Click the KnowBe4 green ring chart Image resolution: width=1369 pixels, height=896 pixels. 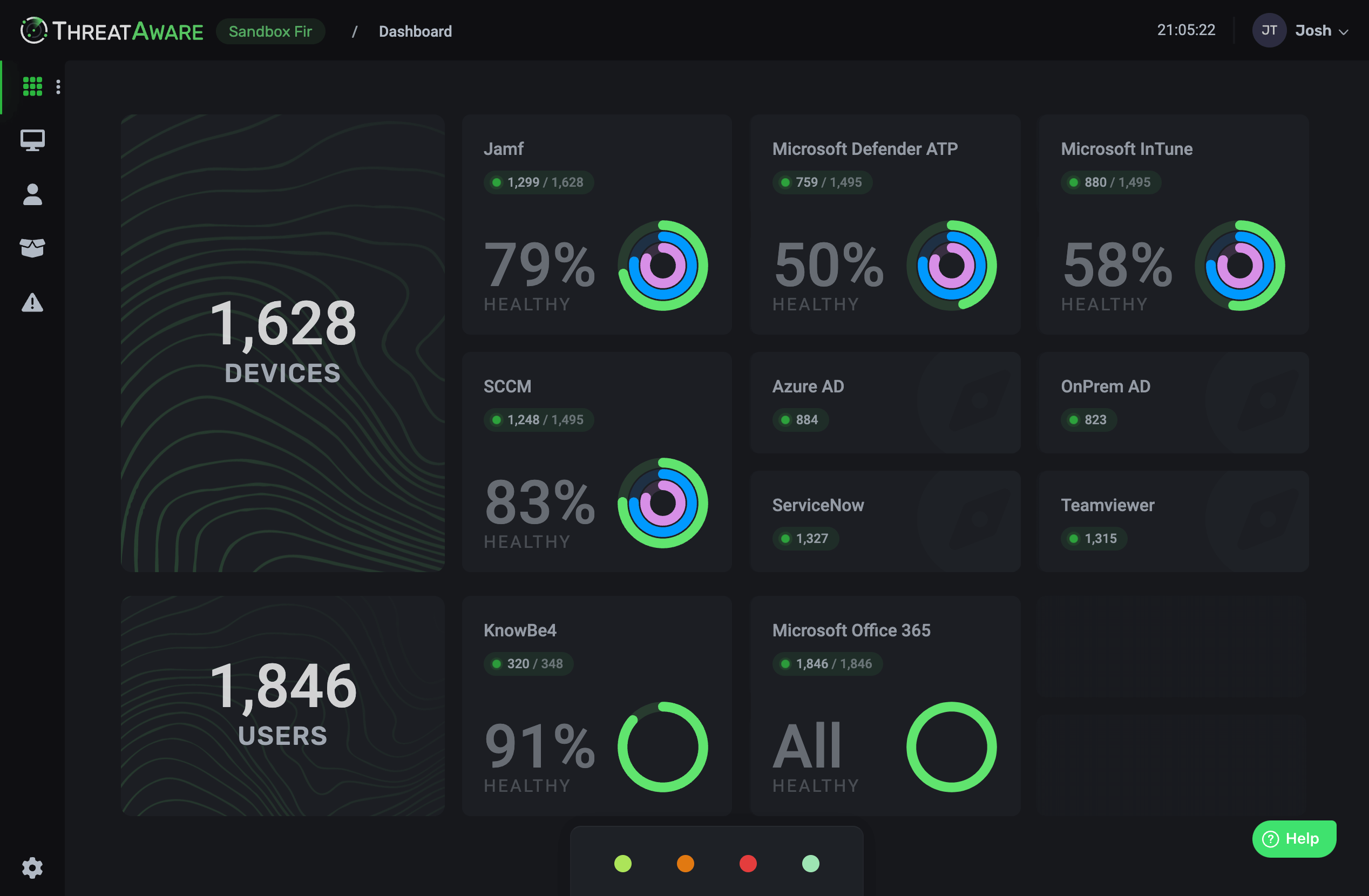663,747
